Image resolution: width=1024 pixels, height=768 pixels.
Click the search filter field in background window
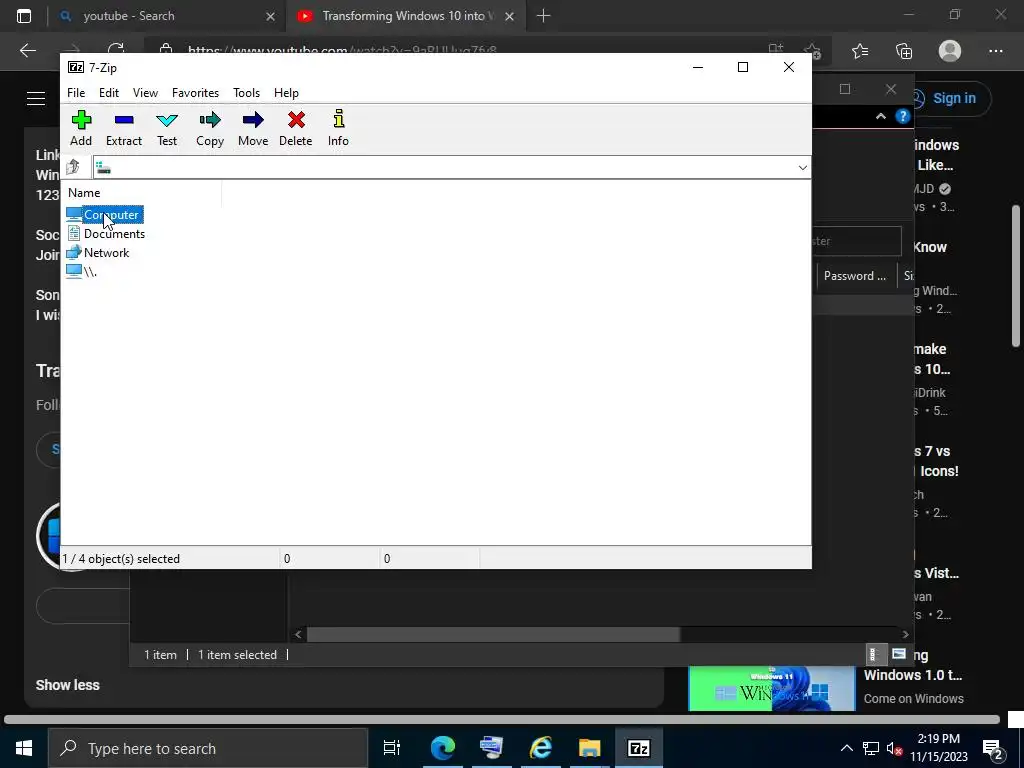[x=857, y=241]
